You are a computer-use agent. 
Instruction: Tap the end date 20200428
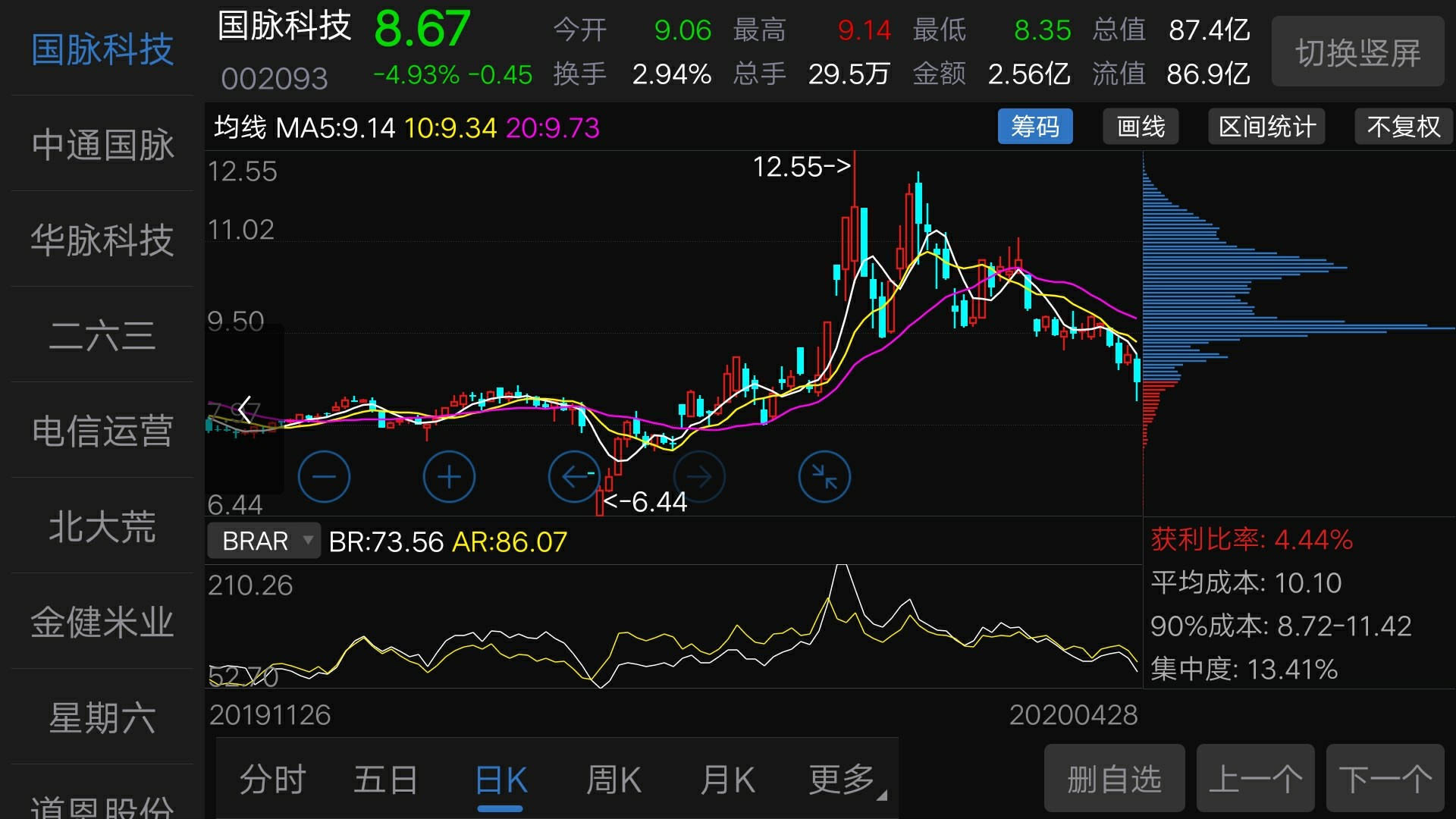click(1074, 714)
